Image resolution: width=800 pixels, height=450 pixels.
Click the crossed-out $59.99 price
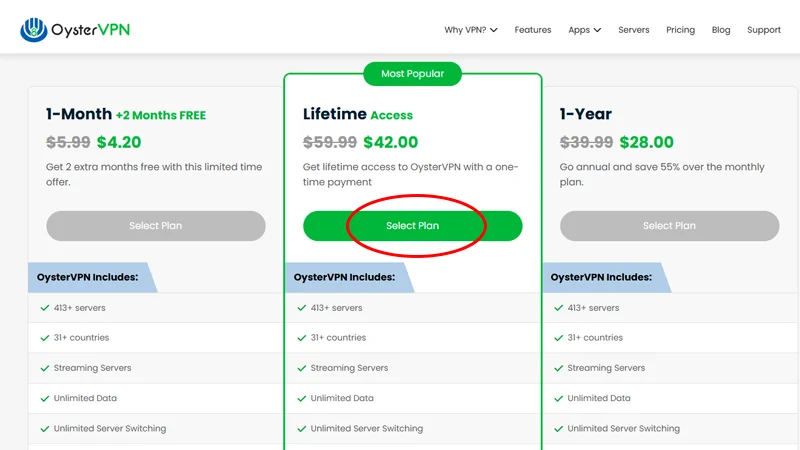(x=330, y=142)
